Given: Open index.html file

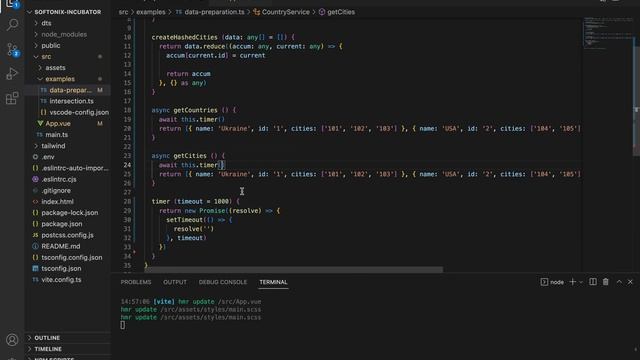Looking at the screenshot, I should [x=58, y=201].
